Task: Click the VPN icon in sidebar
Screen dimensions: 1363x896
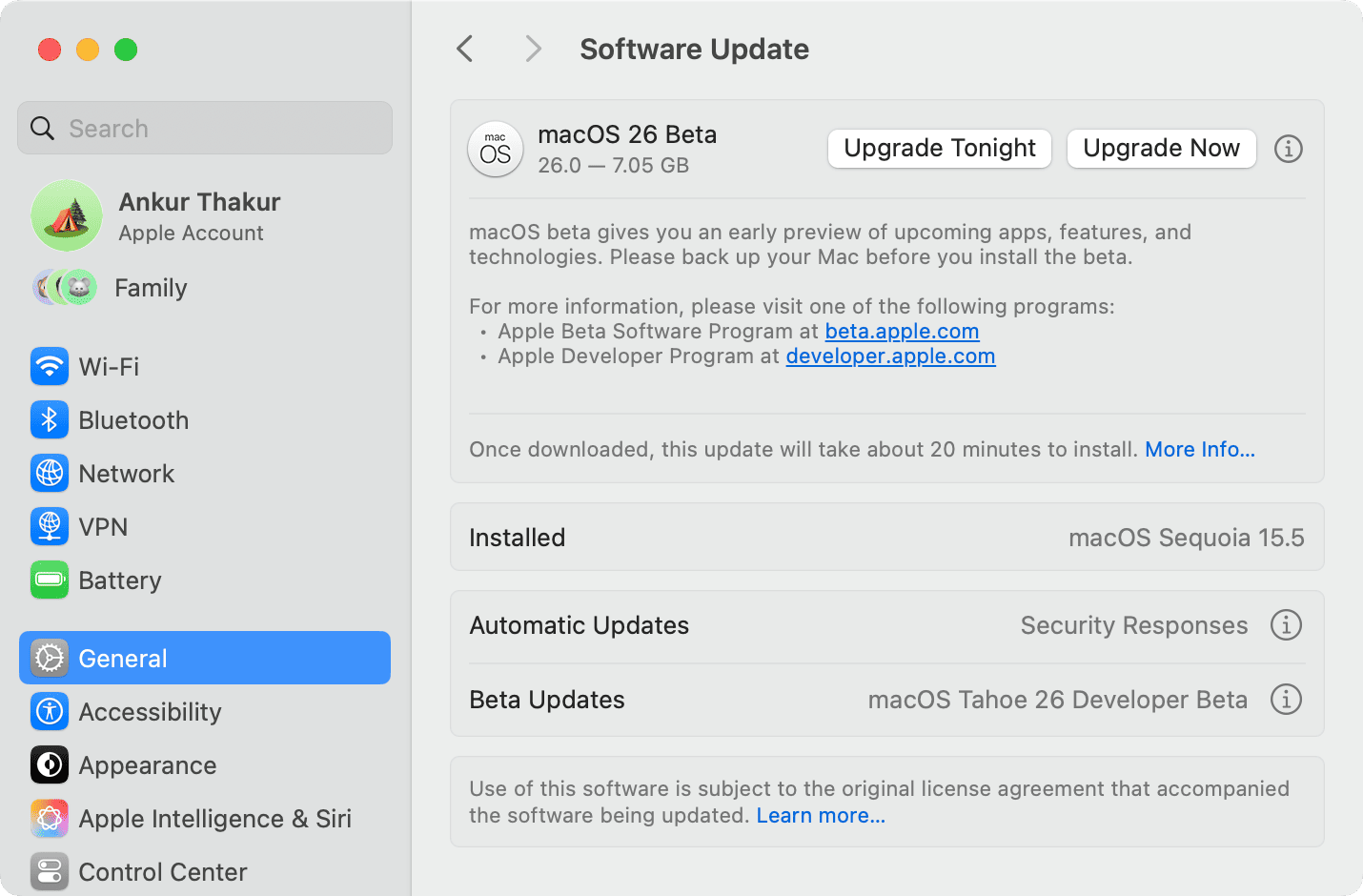Action: coord(49,526)
